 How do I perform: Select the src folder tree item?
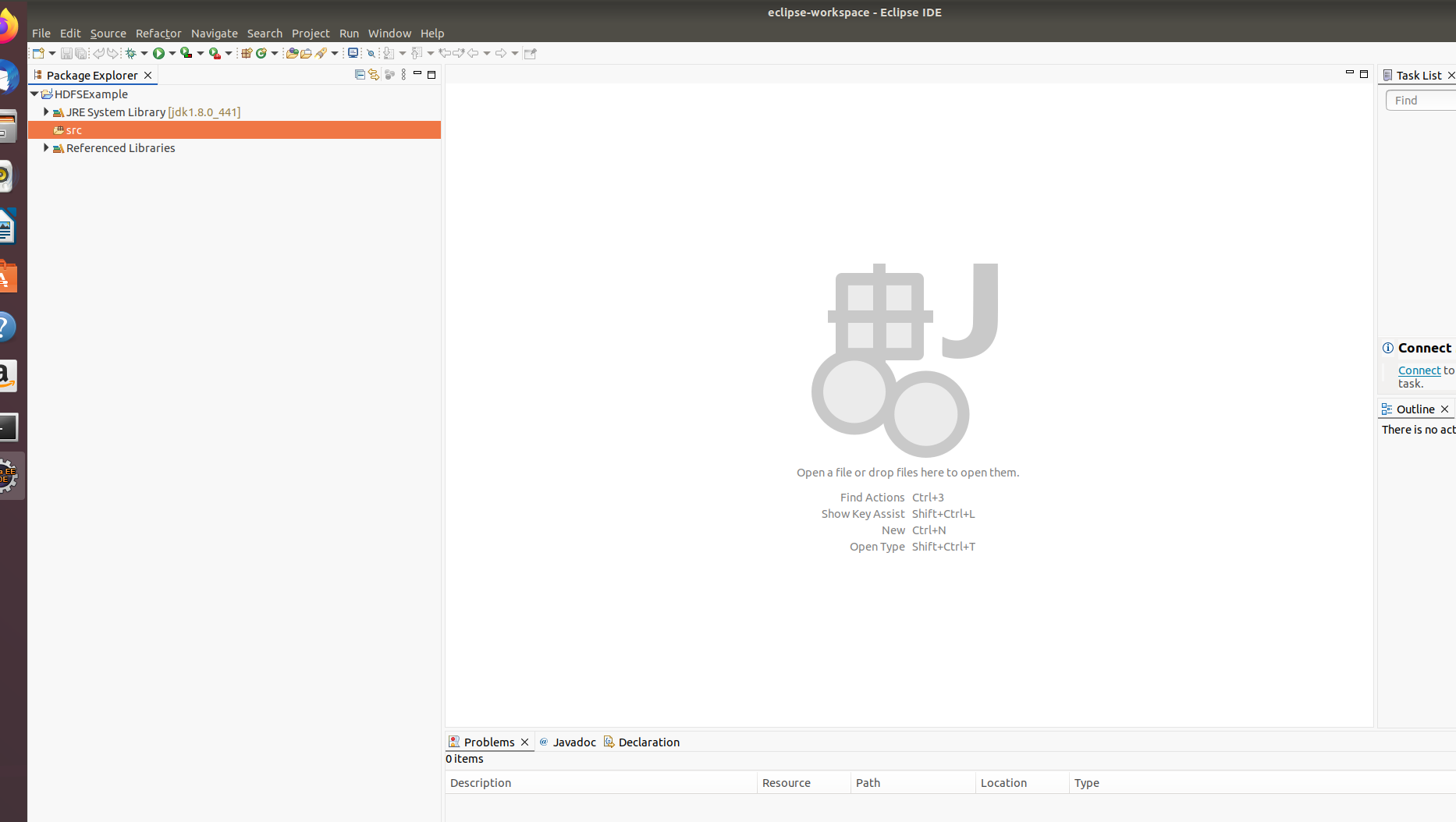click(x=234, y=129)
